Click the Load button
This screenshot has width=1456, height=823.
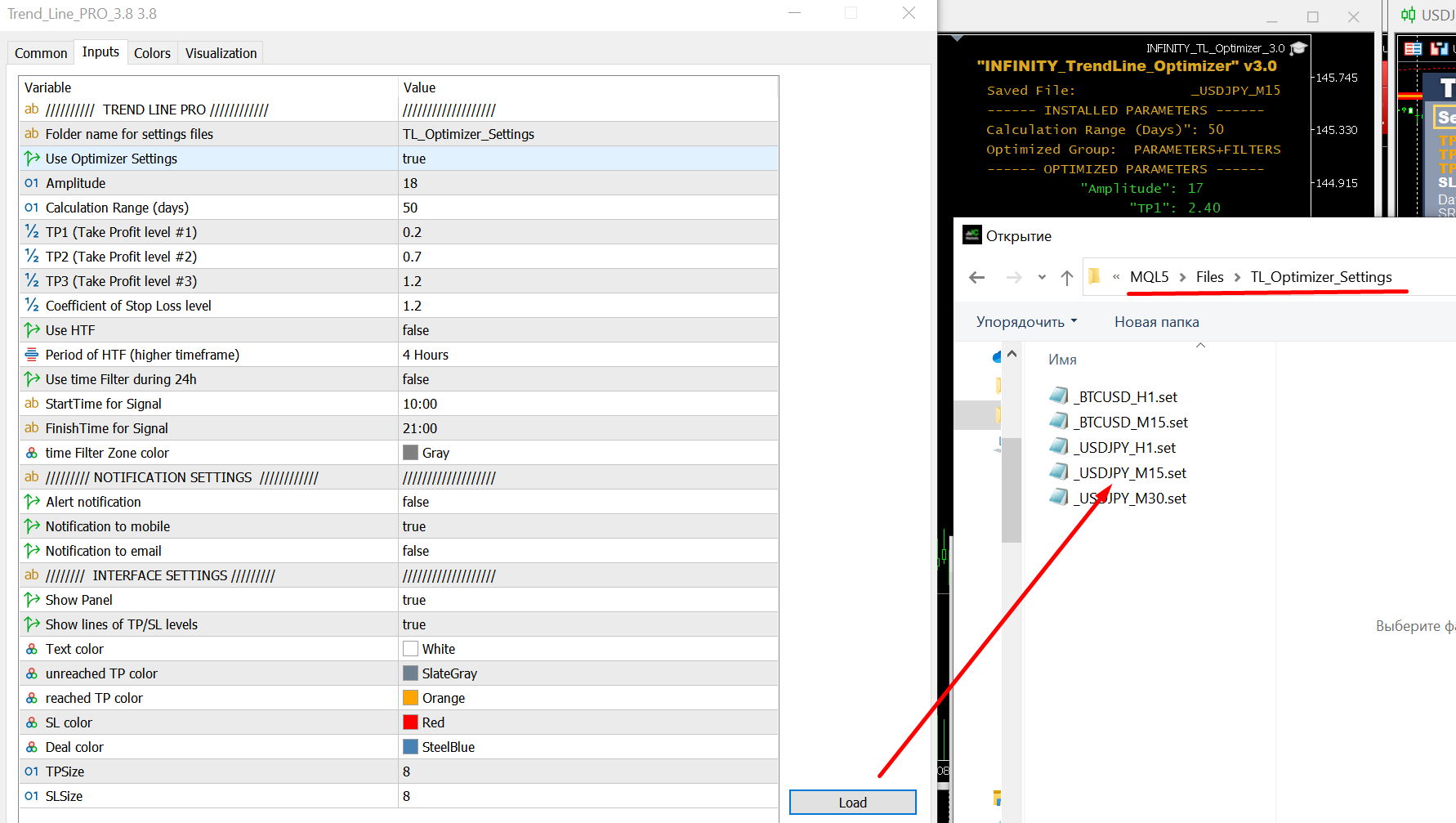[x=852, y=803]
